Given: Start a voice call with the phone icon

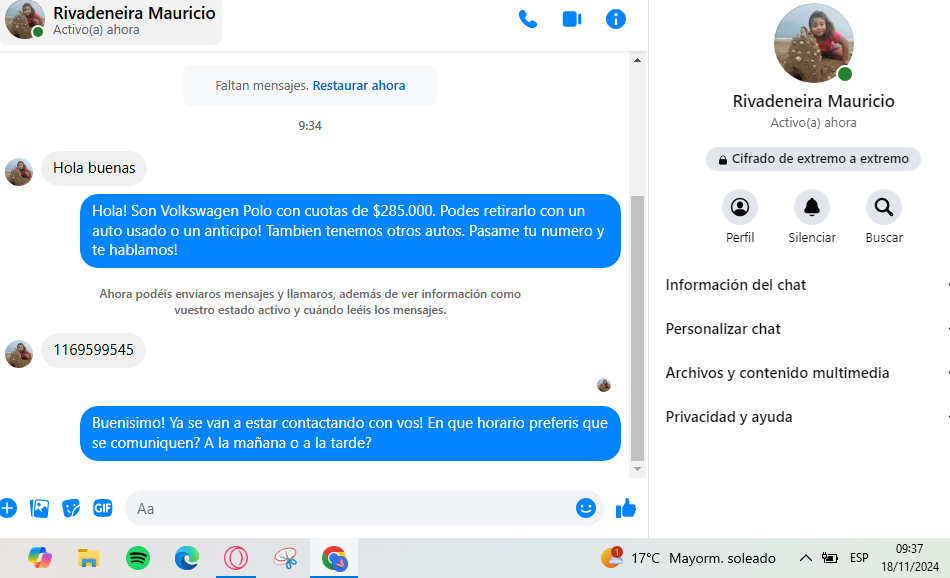Looking at the screenshot, I should pyautogui.click(x=528, y=19).
